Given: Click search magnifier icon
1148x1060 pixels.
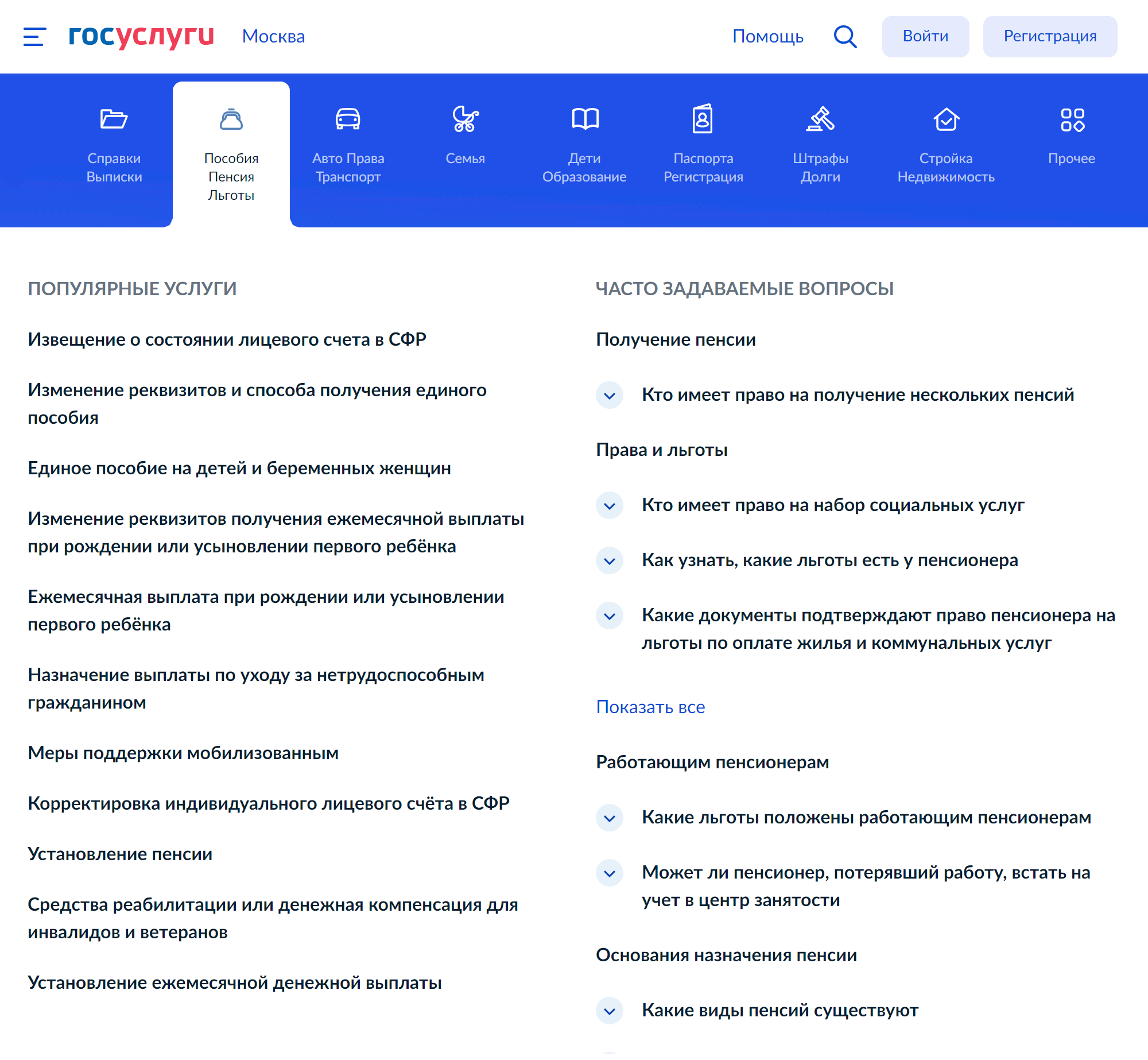Looking at the screenshot, I should pyautogui.click(x=845, y=36).
